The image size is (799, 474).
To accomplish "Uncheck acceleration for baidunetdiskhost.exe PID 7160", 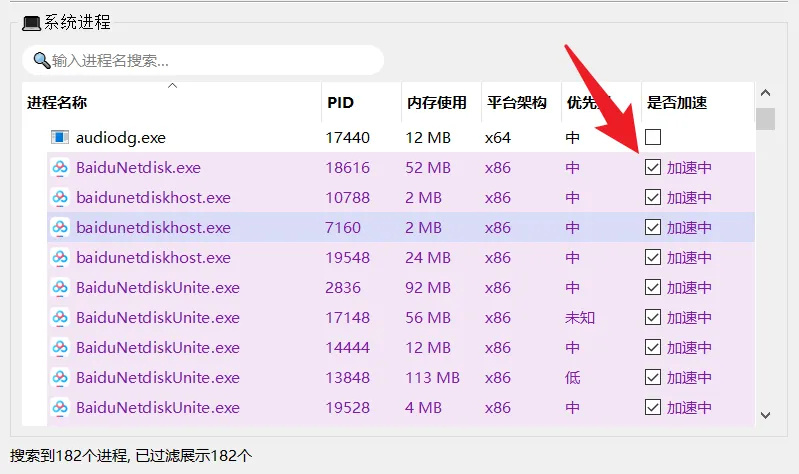I will tap(653, 227).
